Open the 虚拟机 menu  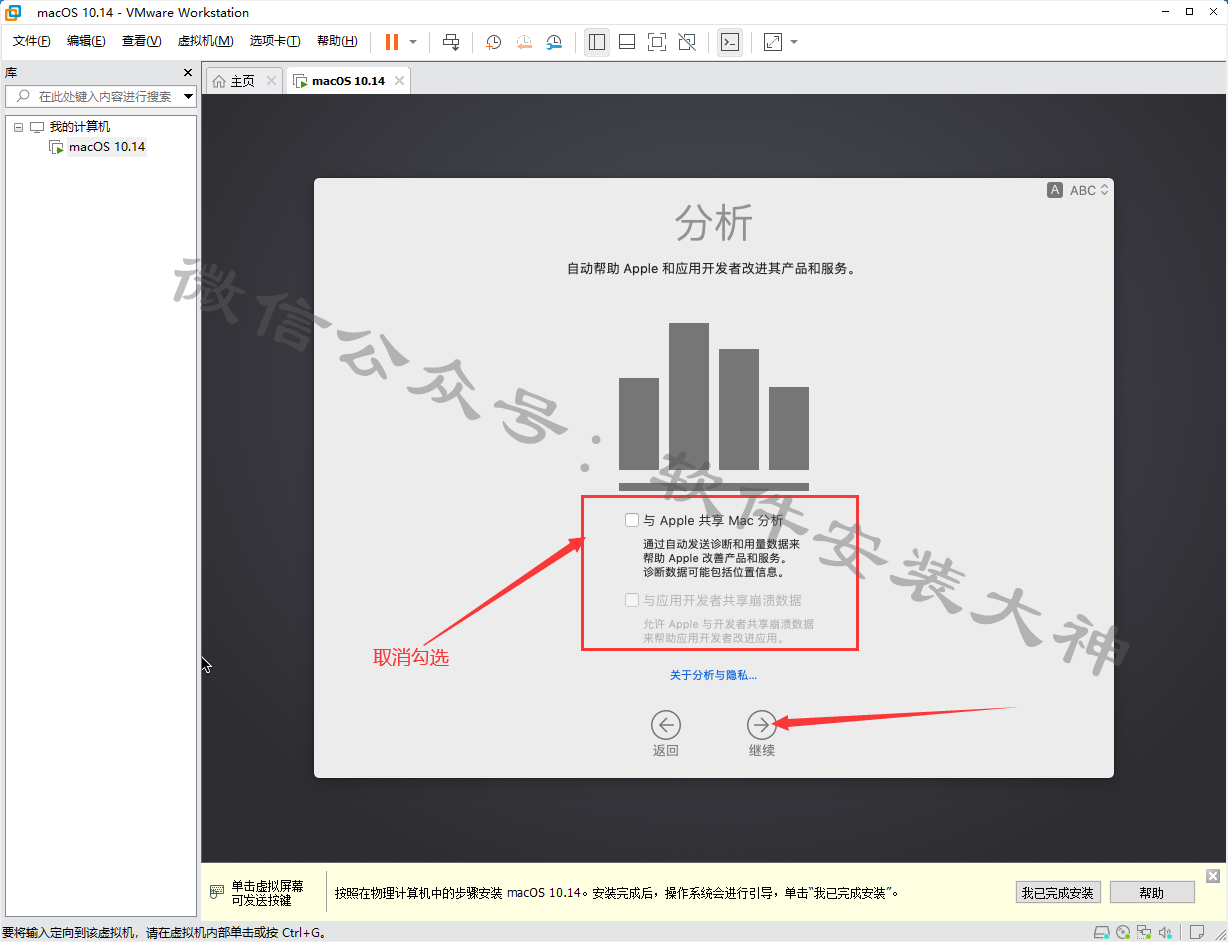[x=205, y=41]
